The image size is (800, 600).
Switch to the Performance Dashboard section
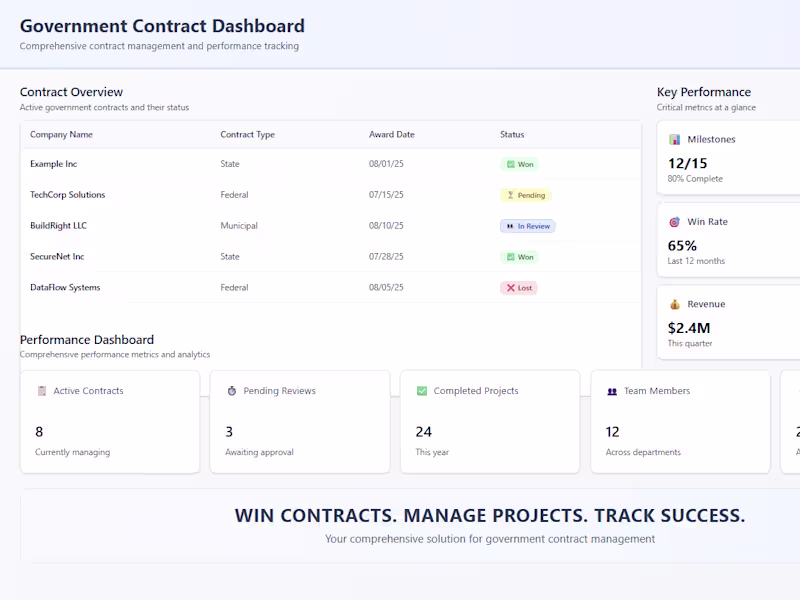(x=86, y=339)
